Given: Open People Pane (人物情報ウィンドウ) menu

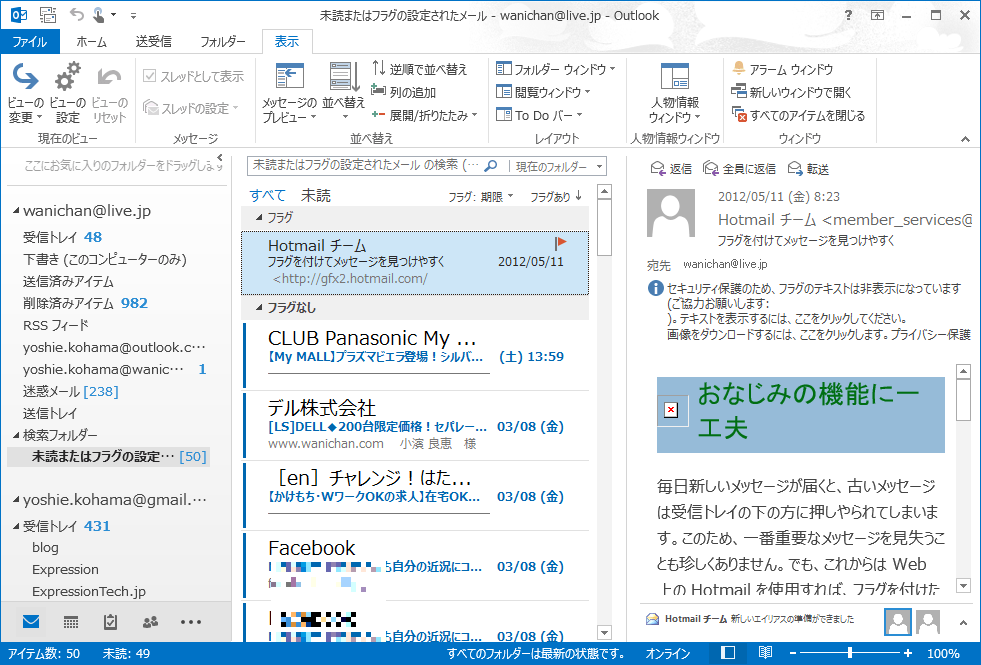Looking at the screenshot, I should coord(674,93).
